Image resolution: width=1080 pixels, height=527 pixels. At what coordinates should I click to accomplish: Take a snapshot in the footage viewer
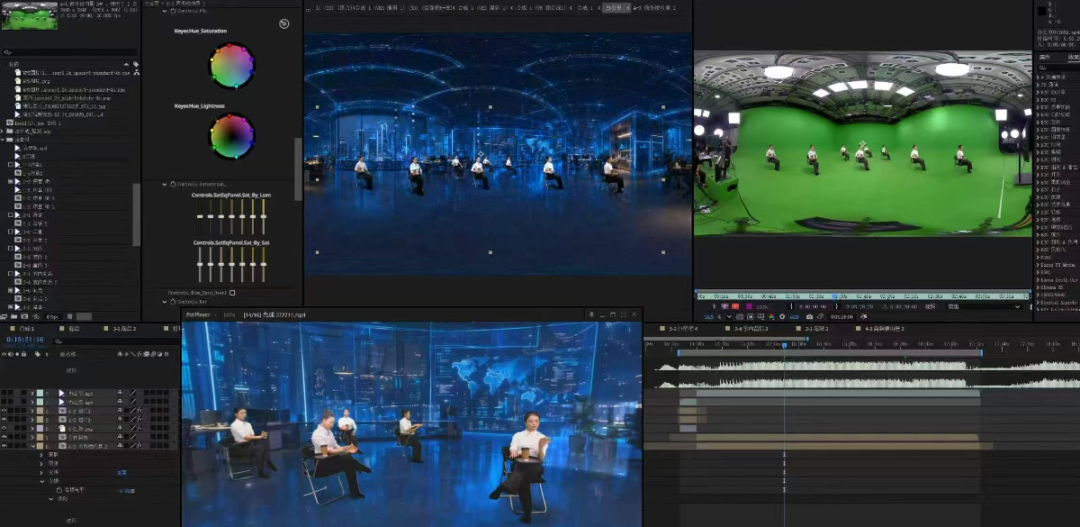pyautogui.click(x=809, y=317)
